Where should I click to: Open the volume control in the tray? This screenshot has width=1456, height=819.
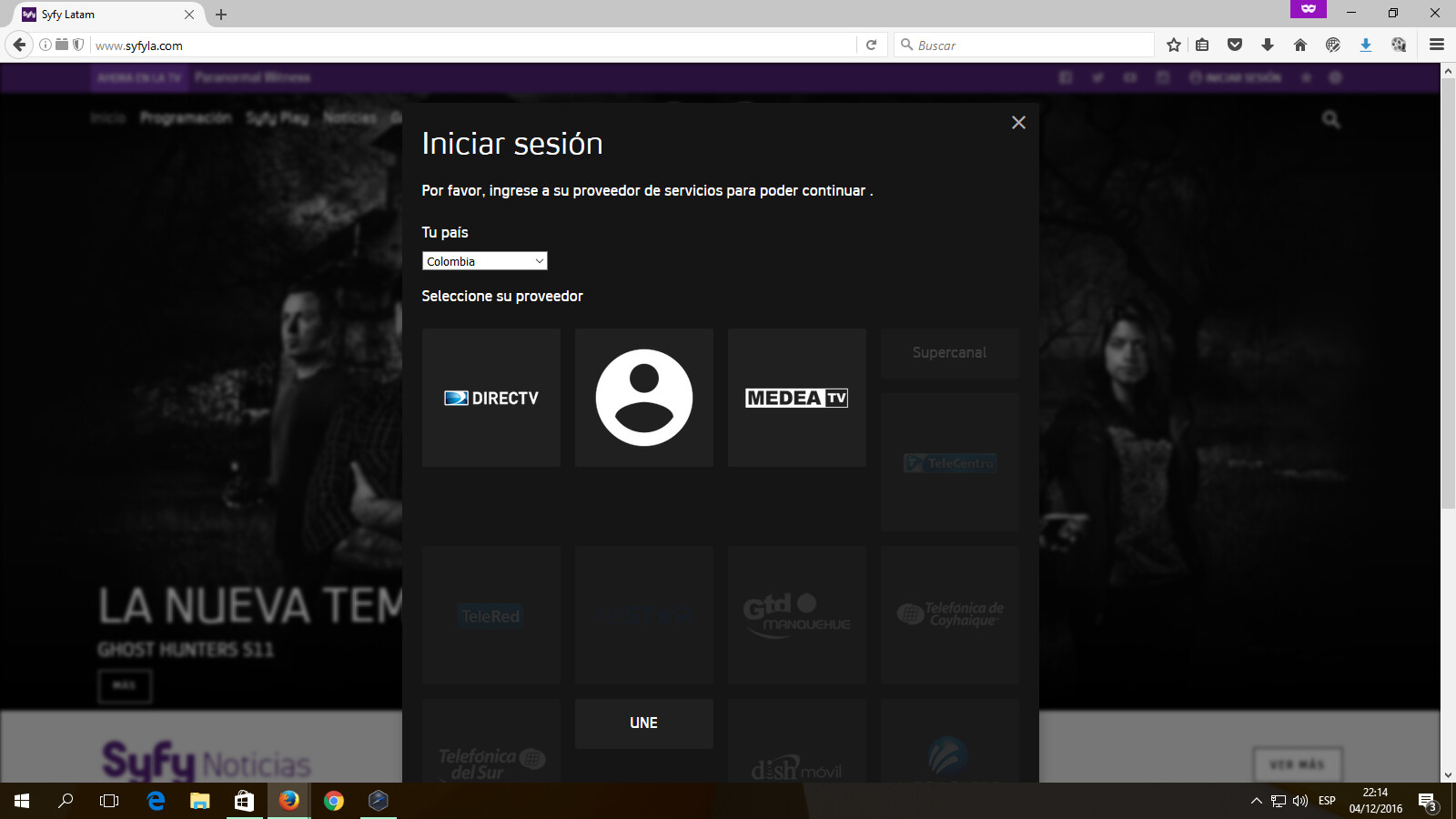(1300, 801)
